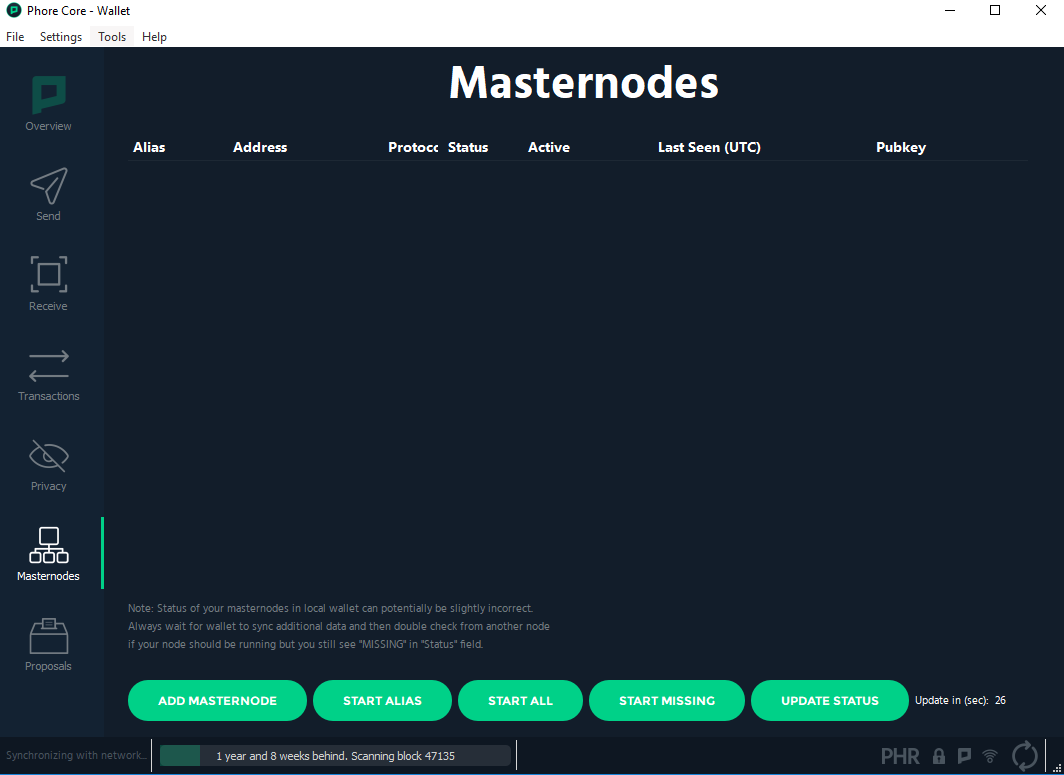Click the Phore Core title bar logo

click(14, 11)
